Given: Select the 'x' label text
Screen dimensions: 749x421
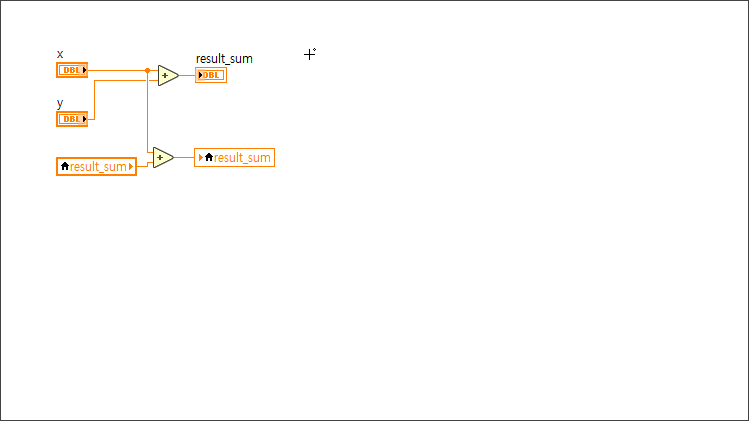Looking at the screenshot, I should coord(60,54).
